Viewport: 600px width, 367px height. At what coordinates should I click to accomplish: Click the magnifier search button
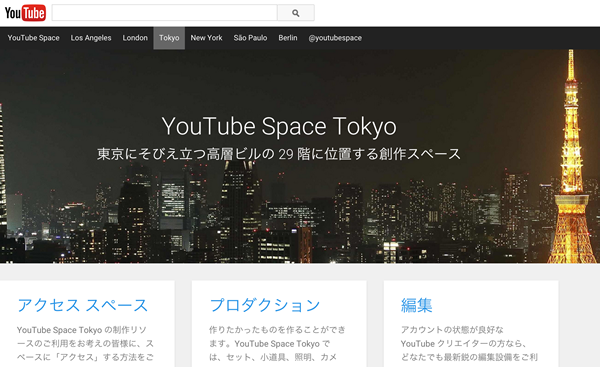point(296,13)
